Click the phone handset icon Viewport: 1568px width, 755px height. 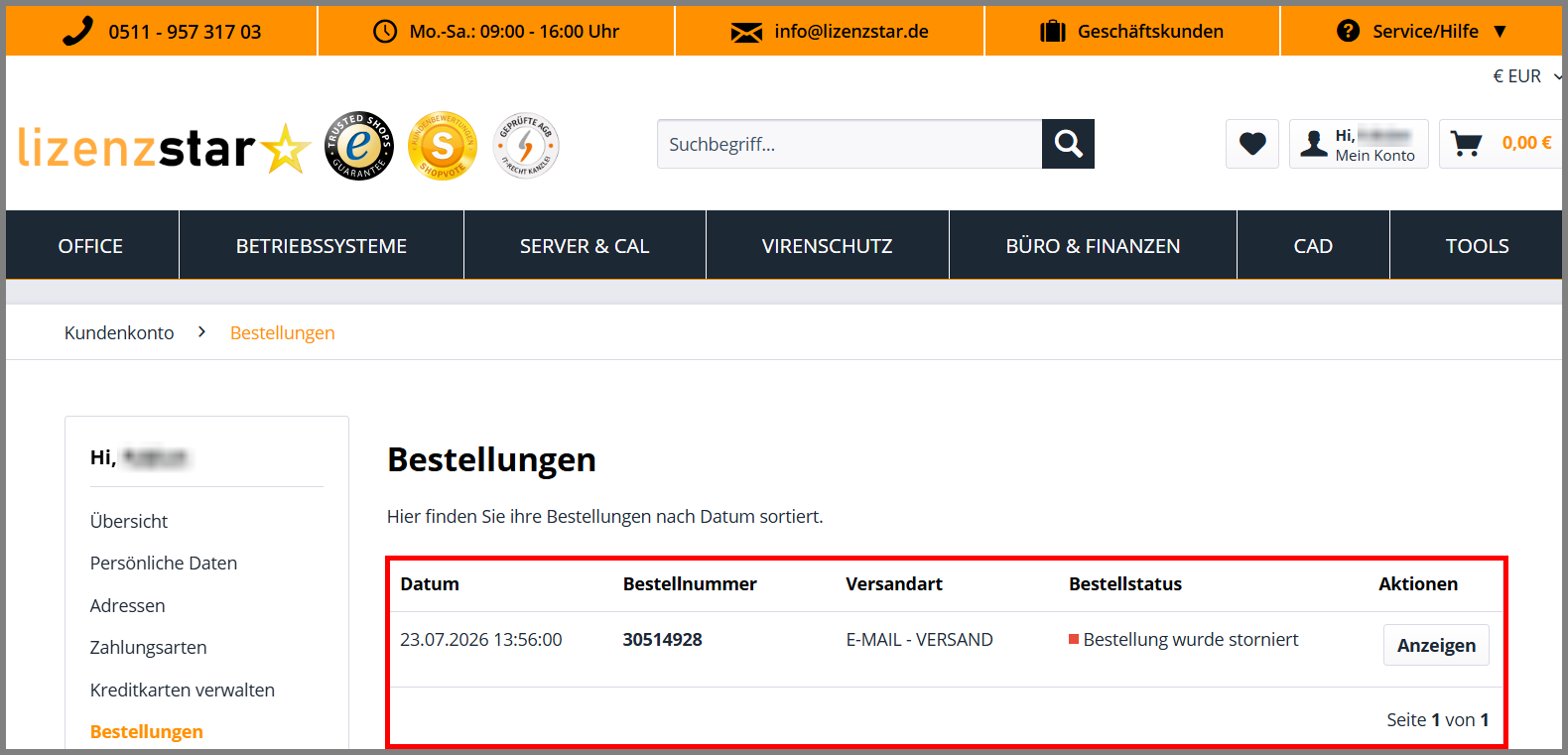click(x=77, y=31)
